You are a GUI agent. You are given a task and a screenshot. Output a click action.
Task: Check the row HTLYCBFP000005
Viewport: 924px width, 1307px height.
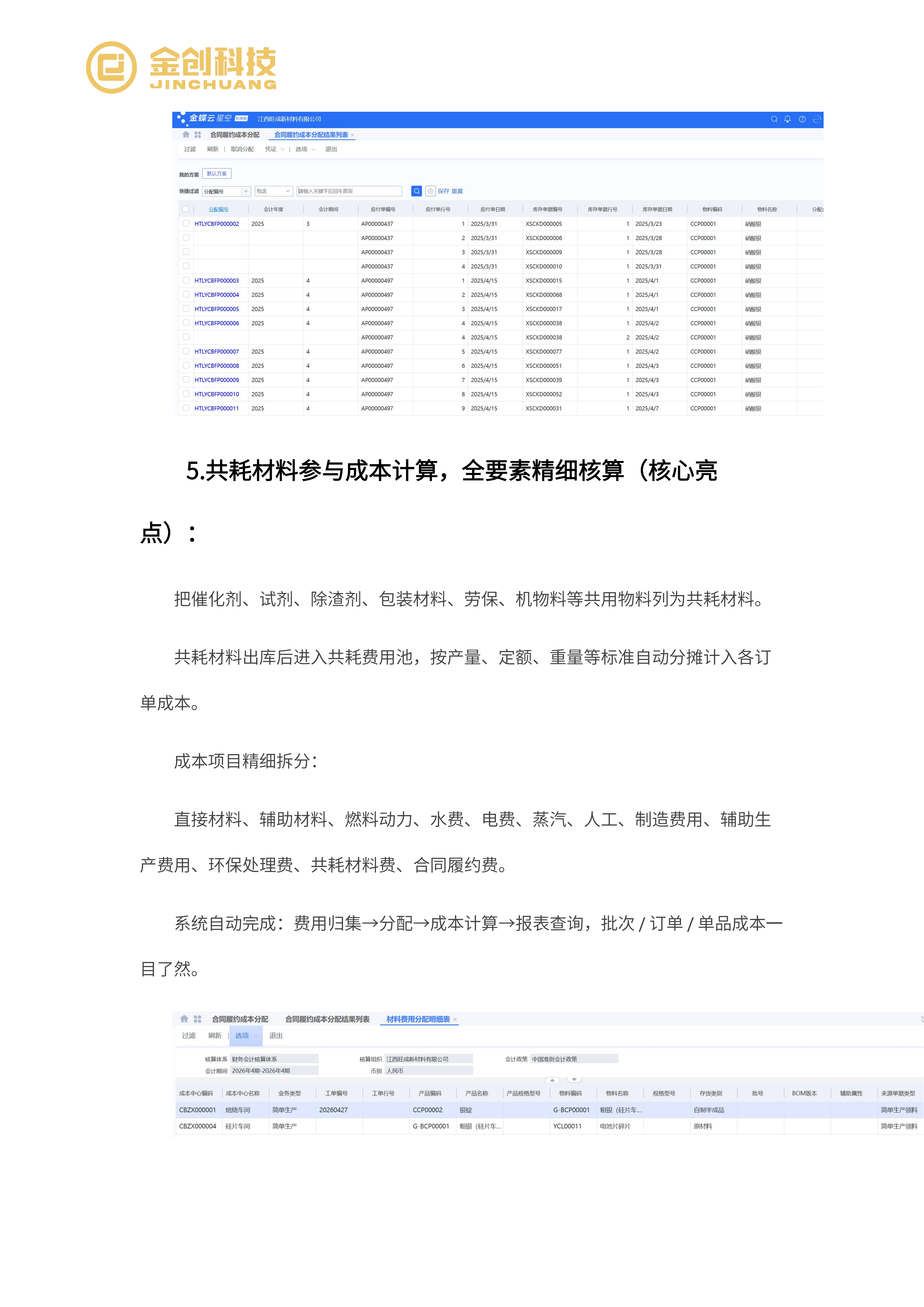pos(186,308)
